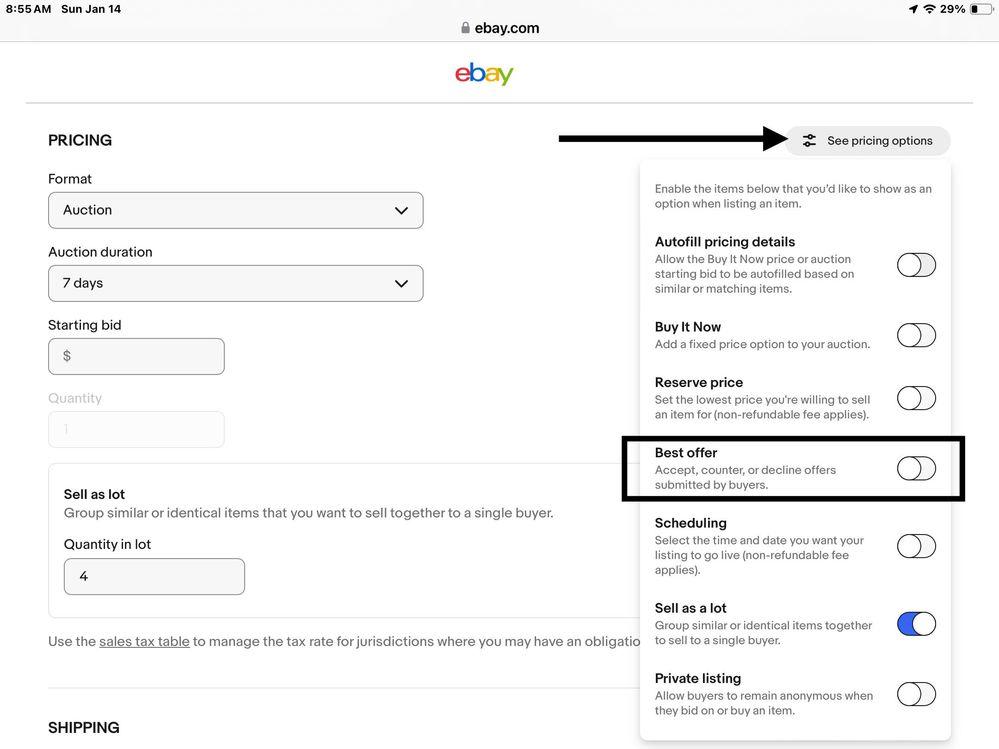This screenshot has height=749, width=999.
Task: Tap the location arrow status icon
Action: coord(913,9)
